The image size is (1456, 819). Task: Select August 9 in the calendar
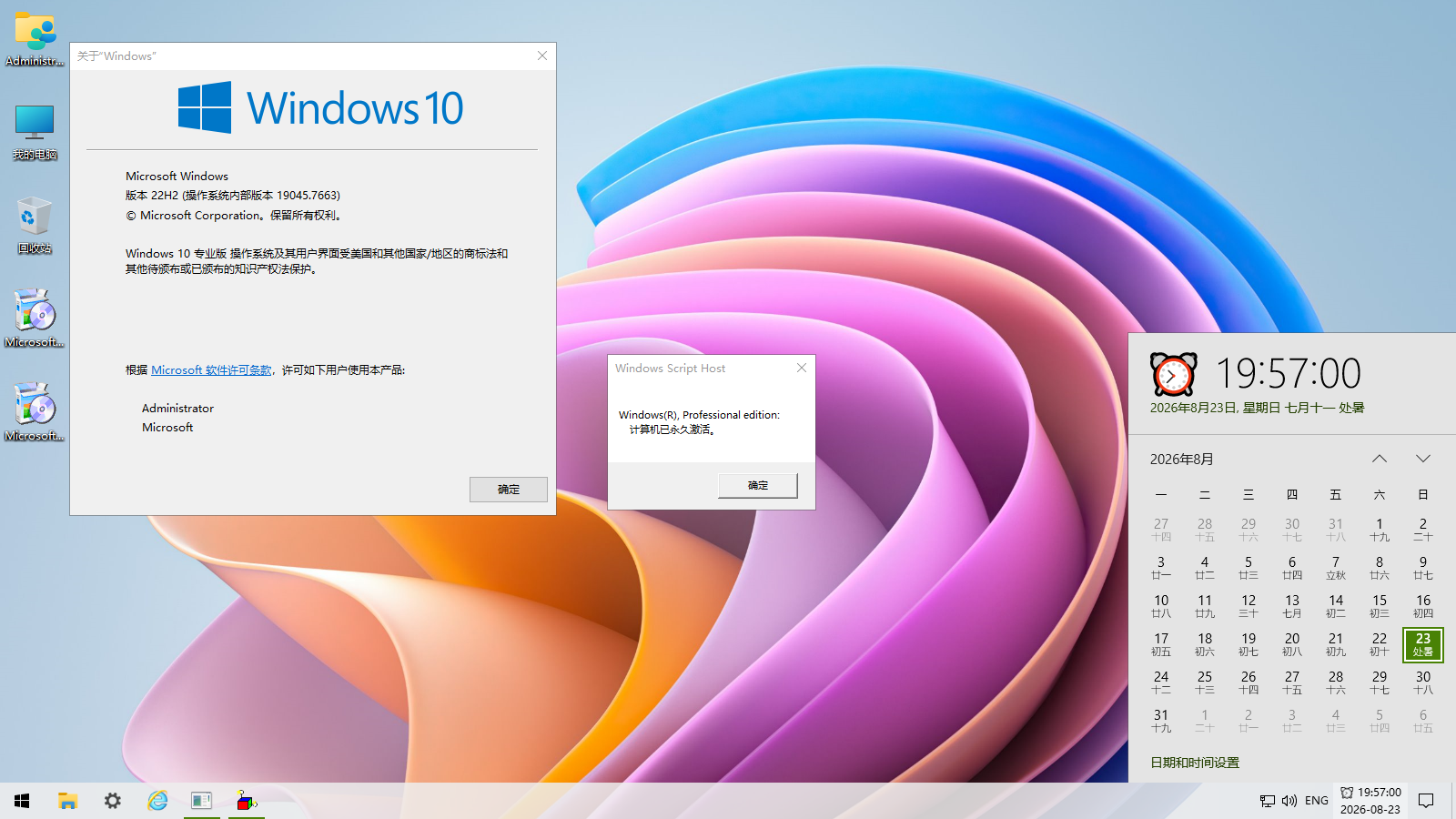(1423, 569)
